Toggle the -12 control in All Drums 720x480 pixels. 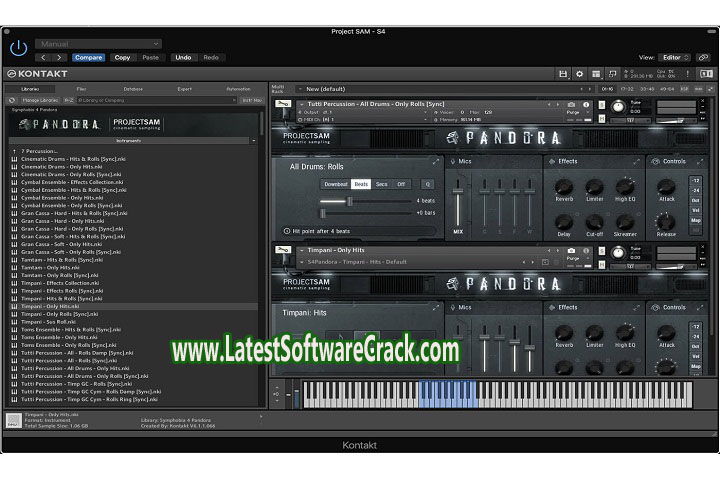tap(695, 180)
